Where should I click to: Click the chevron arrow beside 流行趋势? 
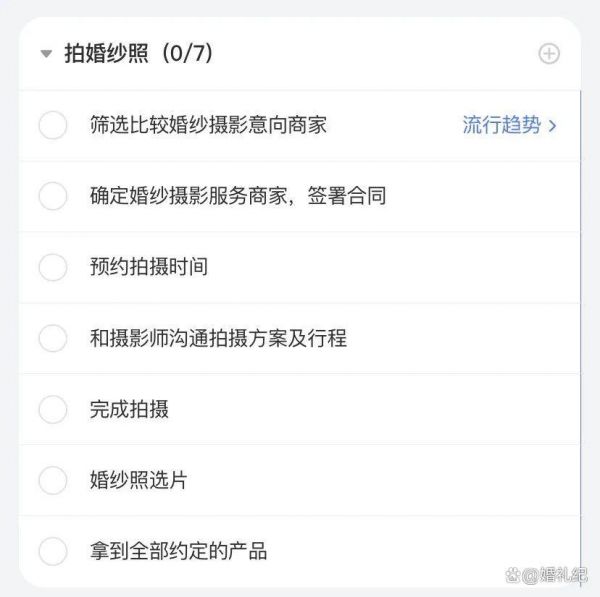552,126
